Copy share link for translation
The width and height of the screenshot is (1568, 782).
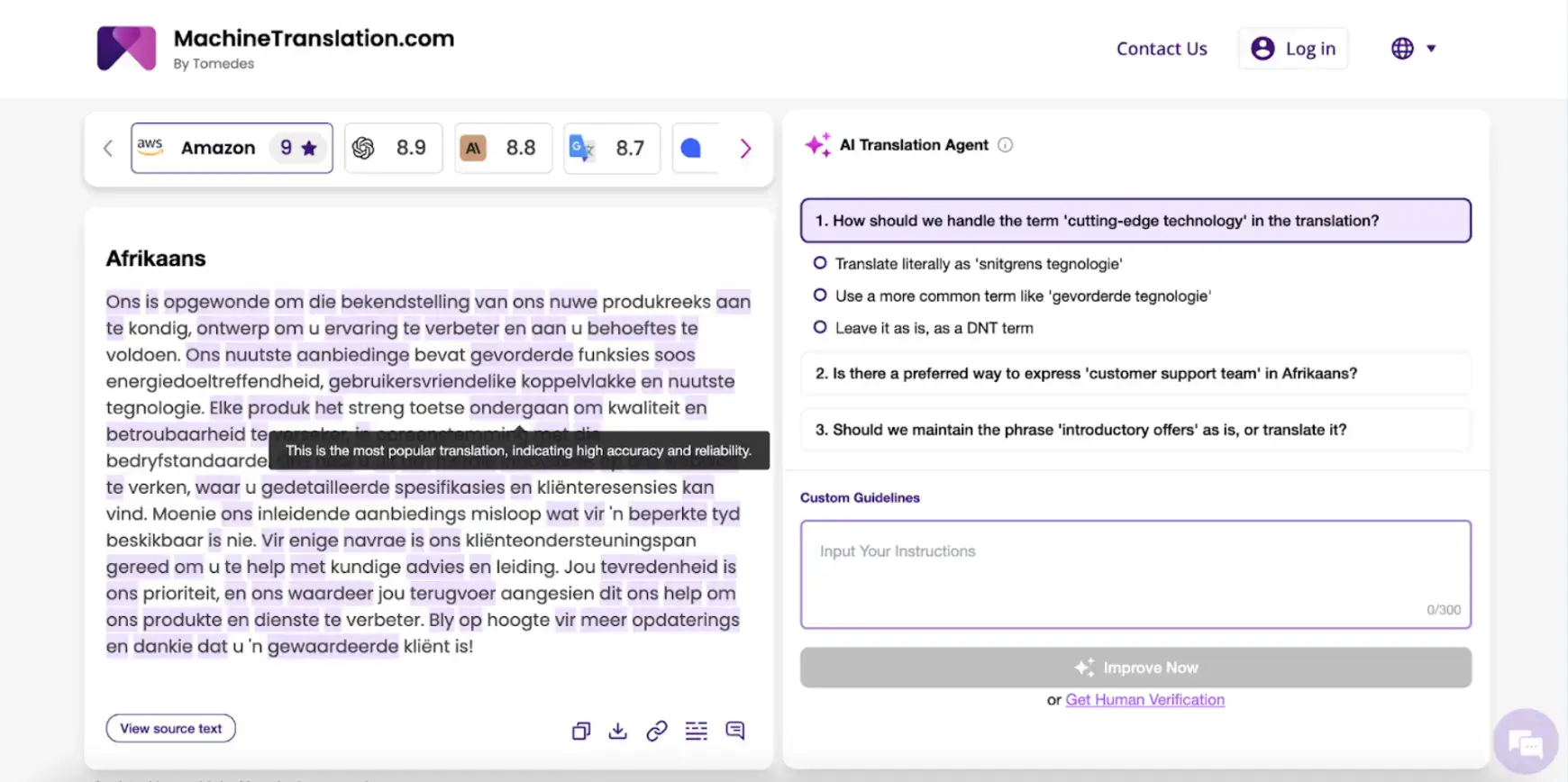pyautogui.click(x=657, y=731)
